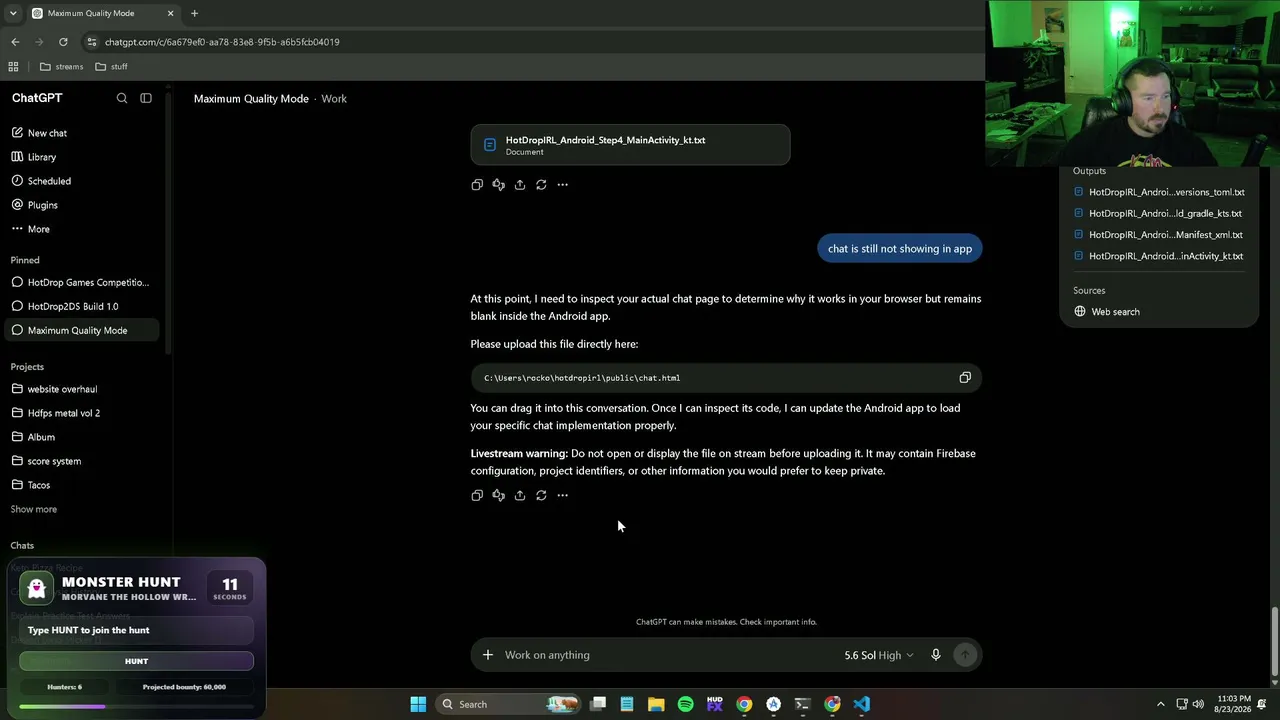Open output file HotDropIRL_Androi...Manifest_xml.txt

(1159, 235)
